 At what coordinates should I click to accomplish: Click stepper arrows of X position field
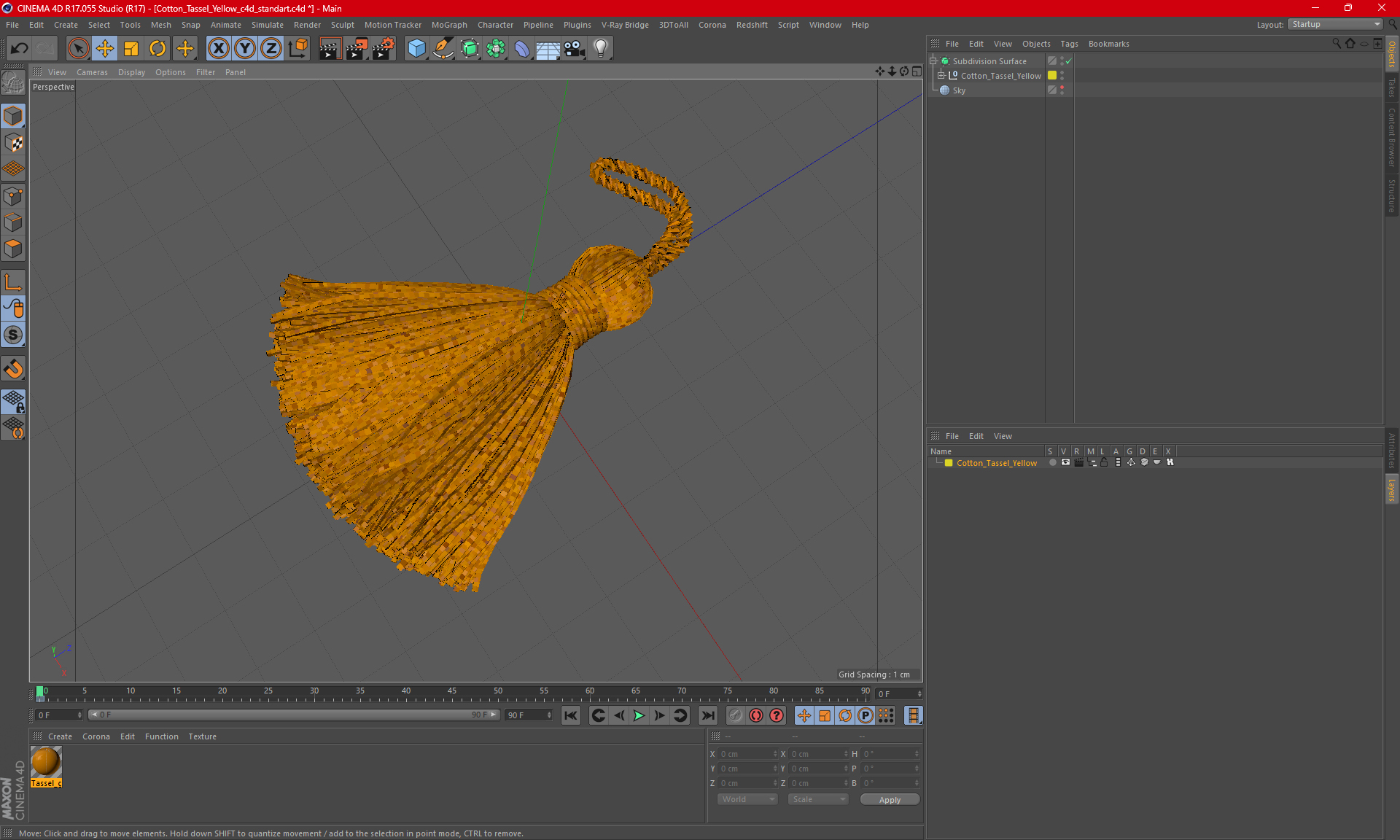pyautogui.click(x=775, y=754)
